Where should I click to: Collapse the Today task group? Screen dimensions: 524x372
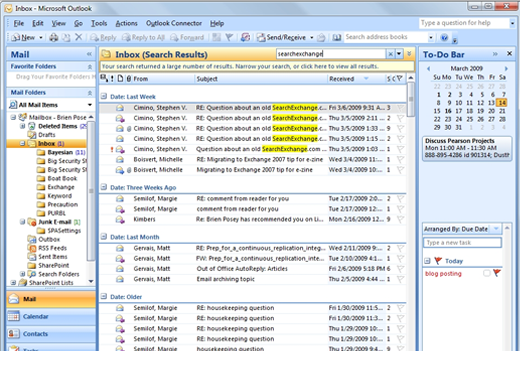tap(427, 261)
